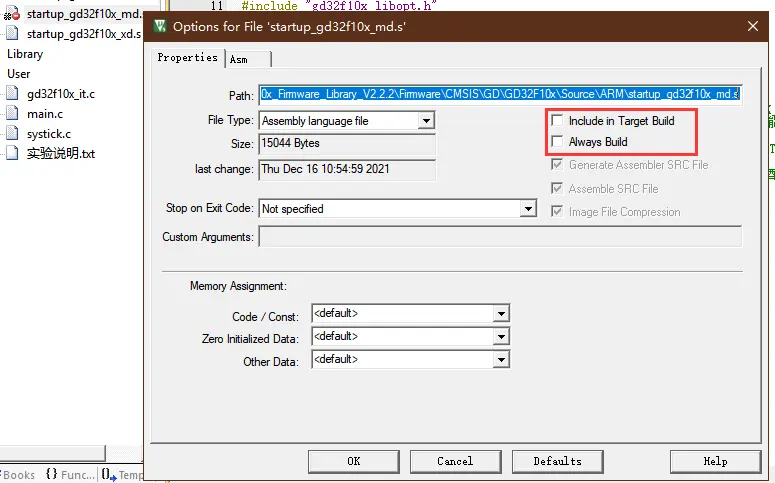The height and width of the screenshot is (483, 775).
Task: Select 实验说明.txt in the project tree
Action: click(x=61, y=154)
